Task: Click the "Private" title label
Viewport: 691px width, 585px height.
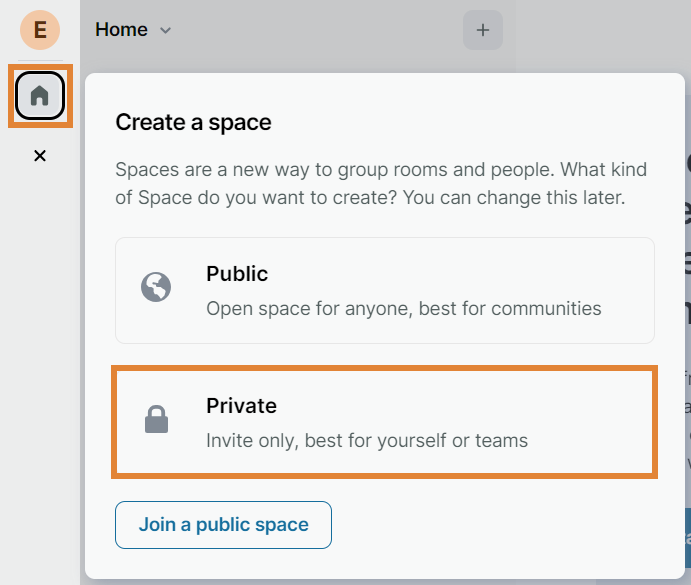Action: pos(241,406)
